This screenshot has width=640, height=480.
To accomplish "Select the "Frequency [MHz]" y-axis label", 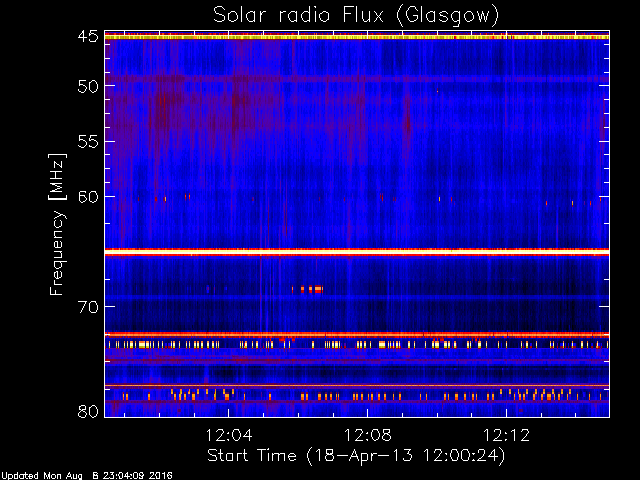I will (x=57, y=224).
